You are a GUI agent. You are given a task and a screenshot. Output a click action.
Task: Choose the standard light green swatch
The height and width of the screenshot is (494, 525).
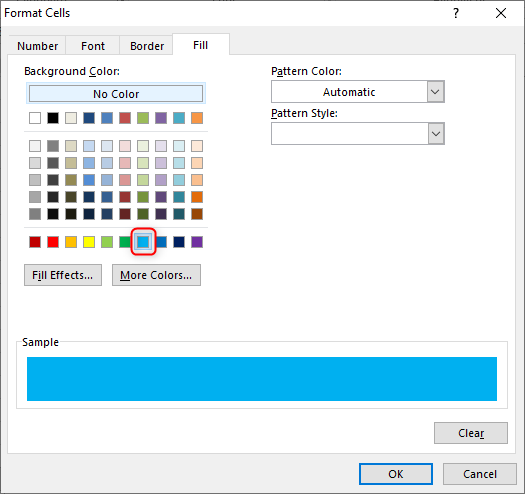(107, 242)
